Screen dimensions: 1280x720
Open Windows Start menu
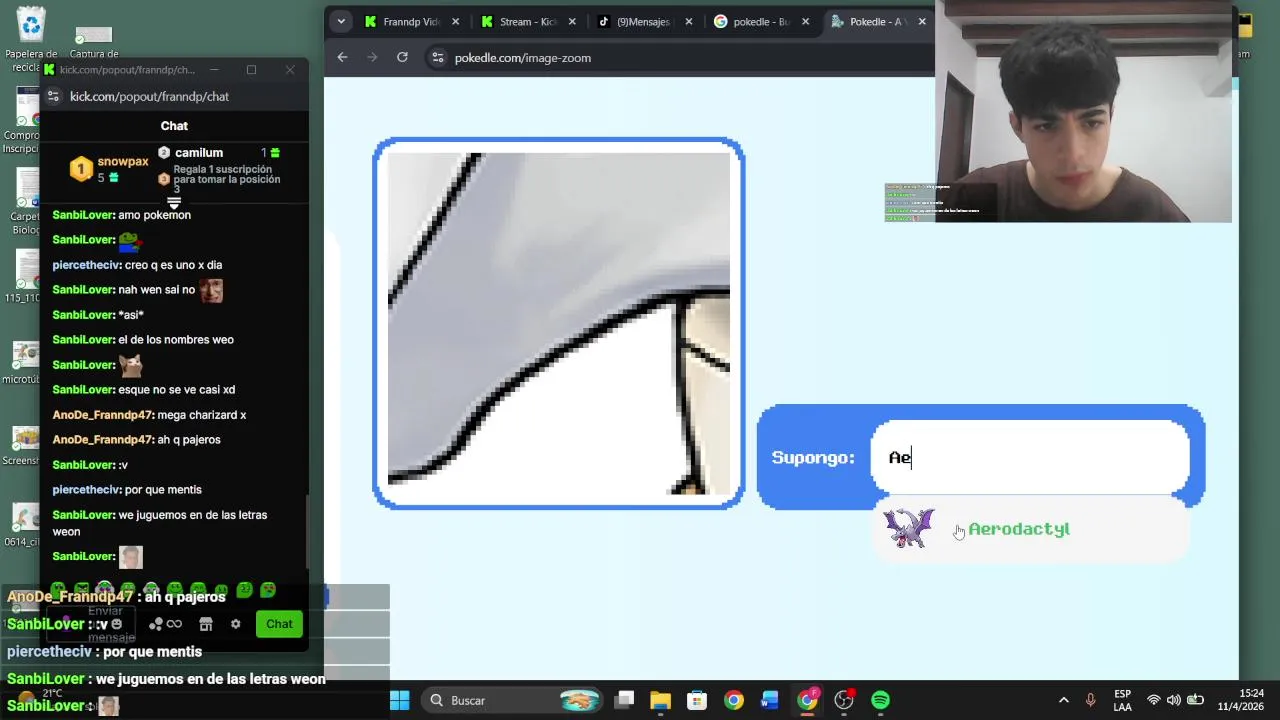point(399,700)
